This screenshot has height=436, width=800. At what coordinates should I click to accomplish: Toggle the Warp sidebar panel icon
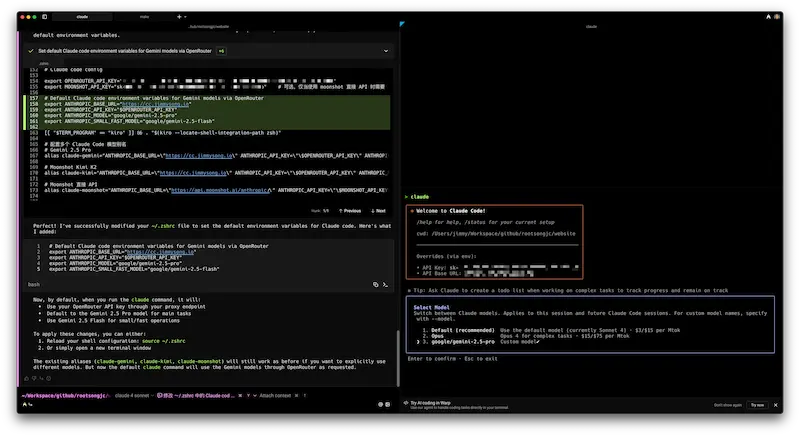point(44,17)
